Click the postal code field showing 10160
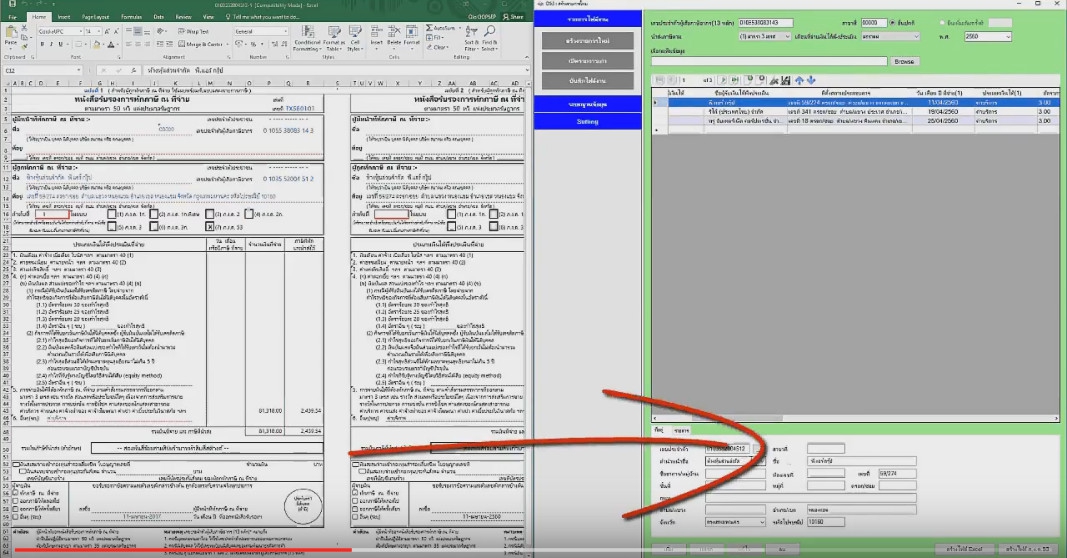The height and width of the screenshot is (558, 1067). coord(825,522)
